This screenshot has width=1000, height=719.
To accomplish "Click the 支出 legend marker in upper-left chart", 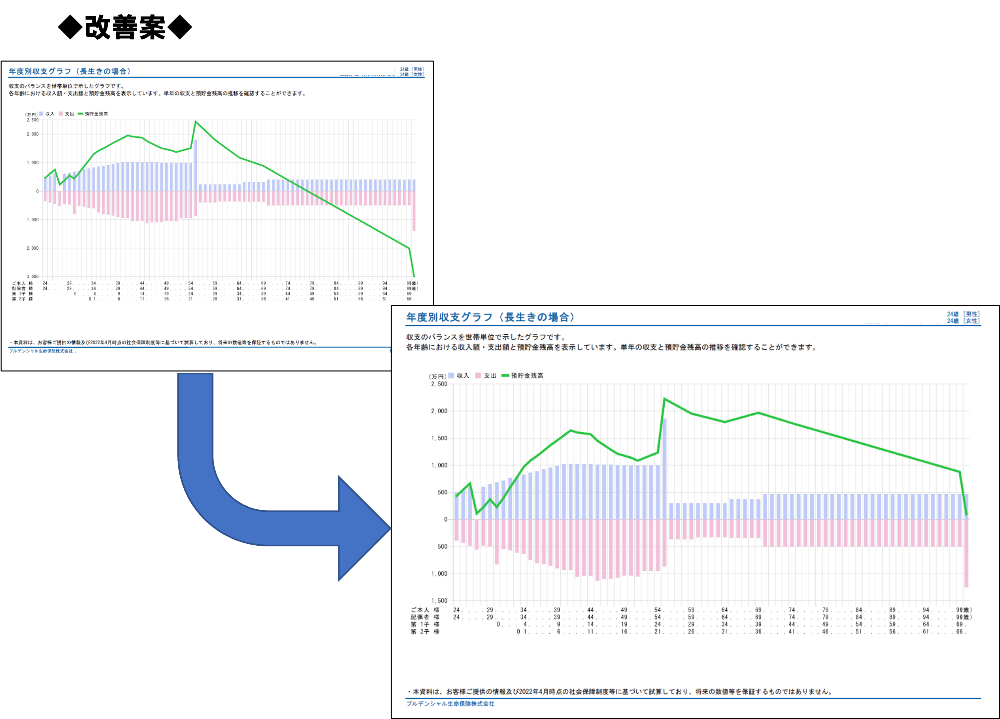I will coord(62,115).
